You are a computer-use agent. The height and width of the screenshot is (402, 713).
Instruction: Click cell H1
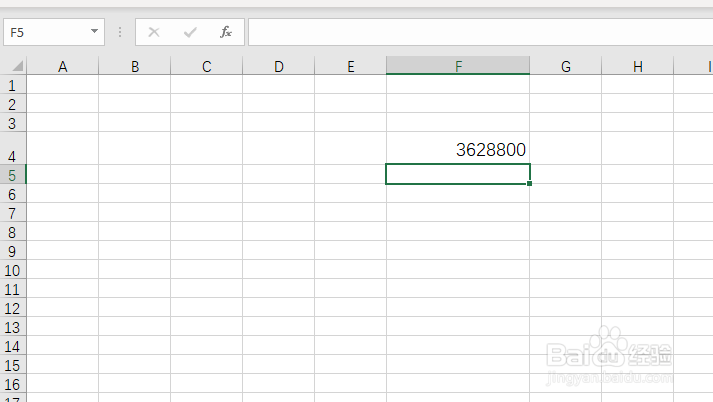tap(638, 85)
